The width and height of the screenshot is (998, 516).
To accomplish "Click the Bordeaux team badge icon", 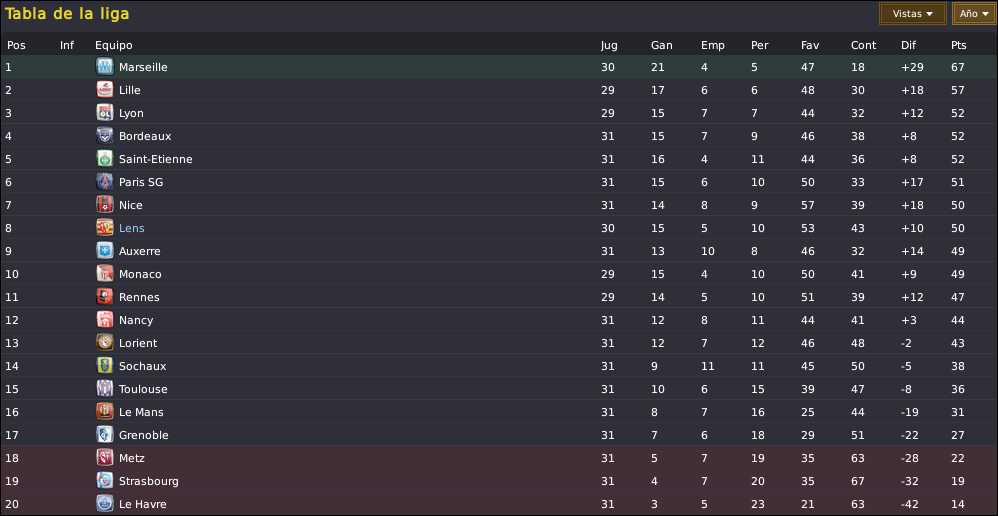I will [104, 136].
